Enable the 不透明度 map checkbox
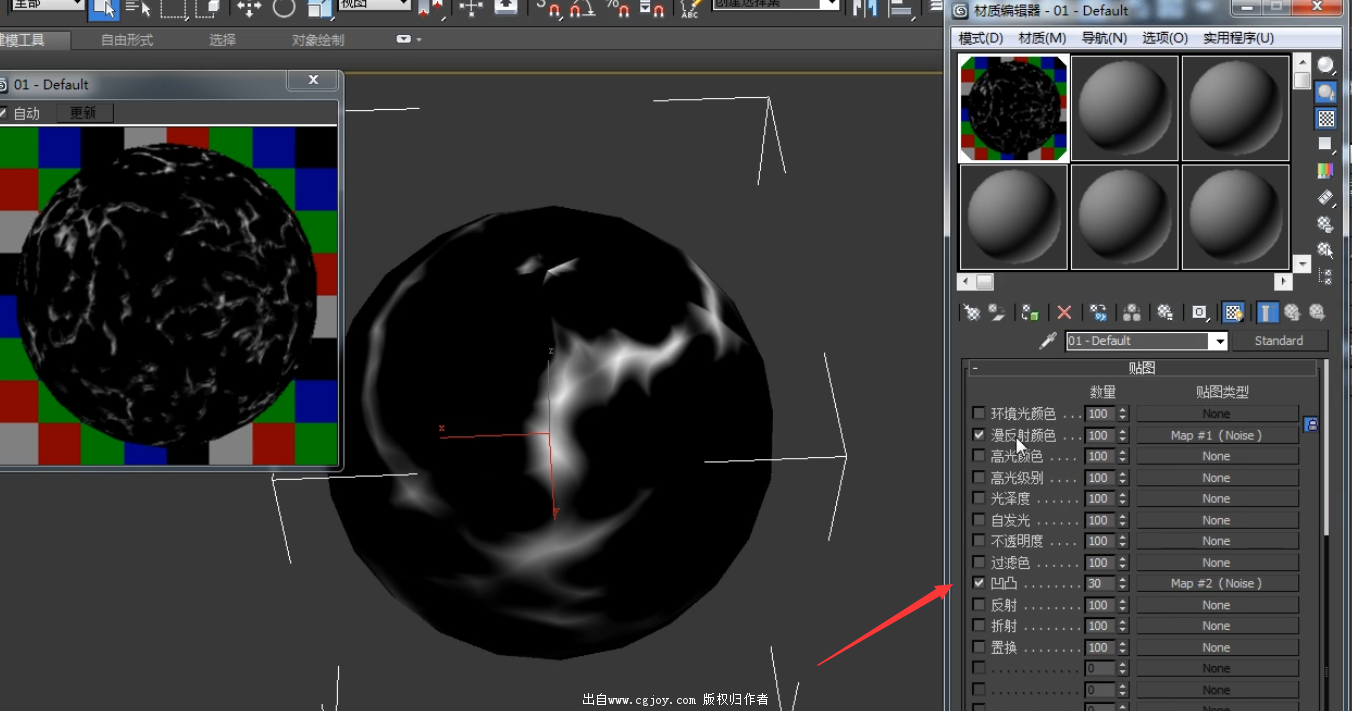The height and width of the screenshot is (711, 1352). tap(978, 541)
